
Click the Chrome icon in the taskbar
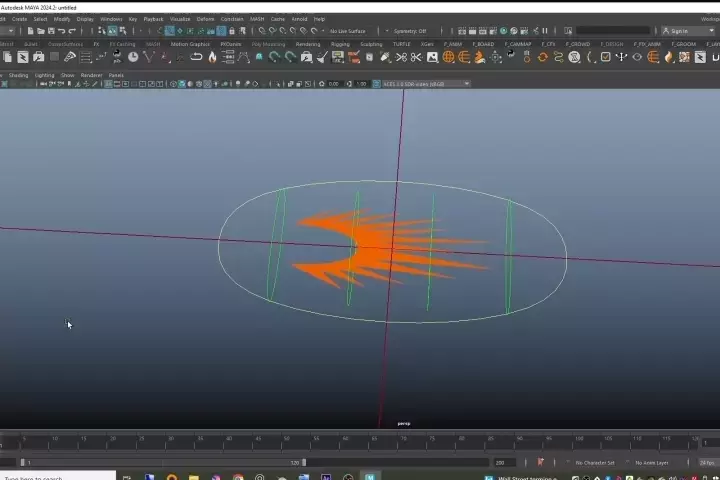click(238, 477)
